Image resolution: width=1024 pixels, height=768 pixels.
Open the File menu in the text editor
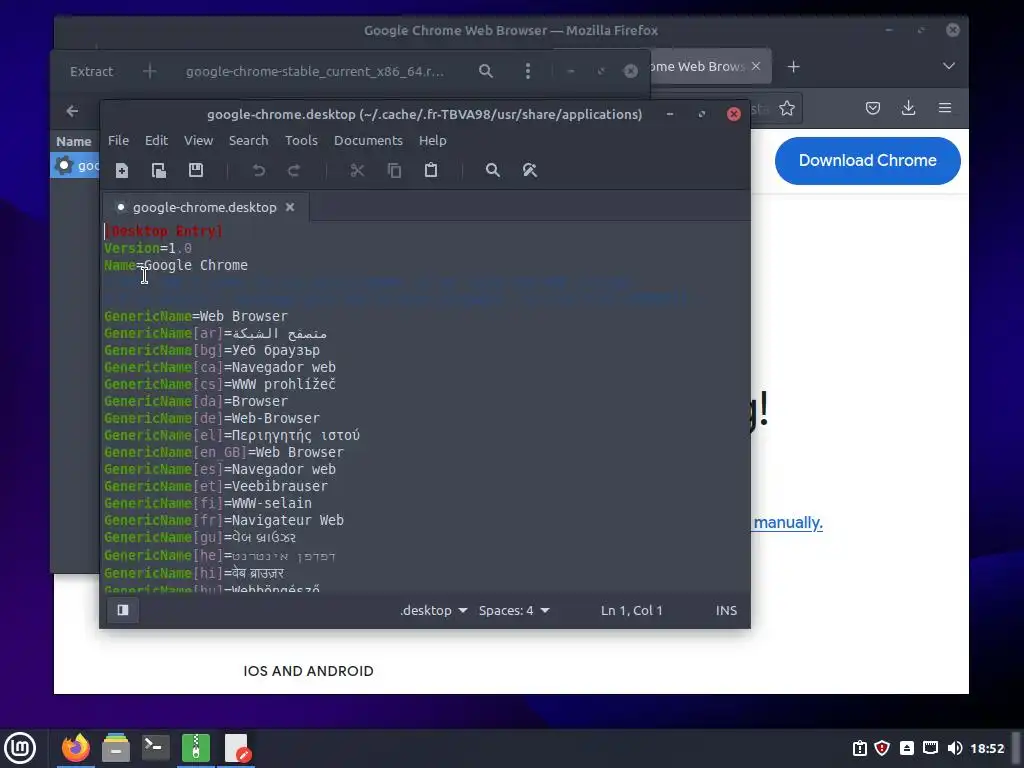118,140
